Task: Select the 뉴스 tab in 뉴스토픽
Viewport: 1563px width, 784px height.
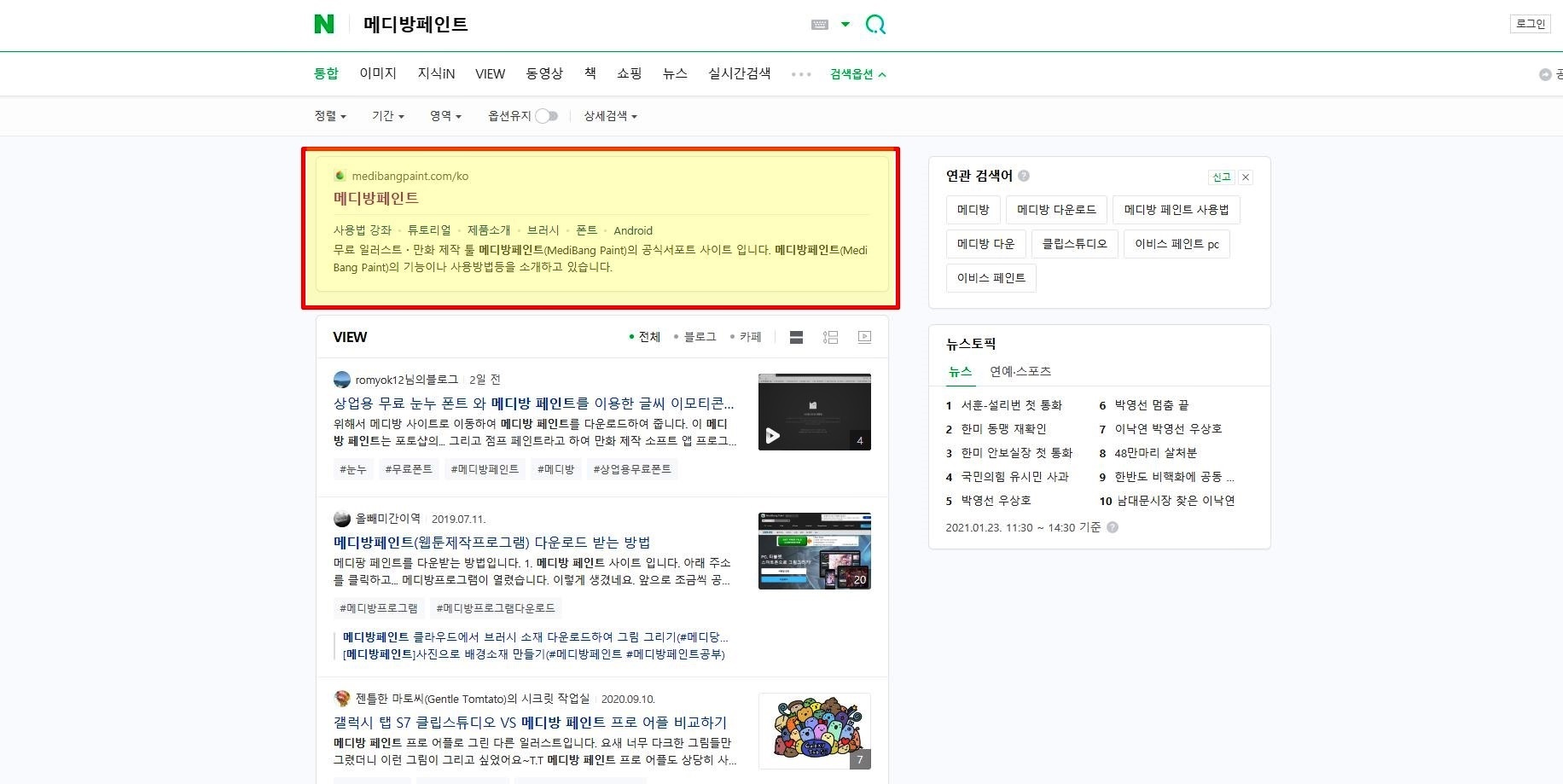Action: pos(960,371)
